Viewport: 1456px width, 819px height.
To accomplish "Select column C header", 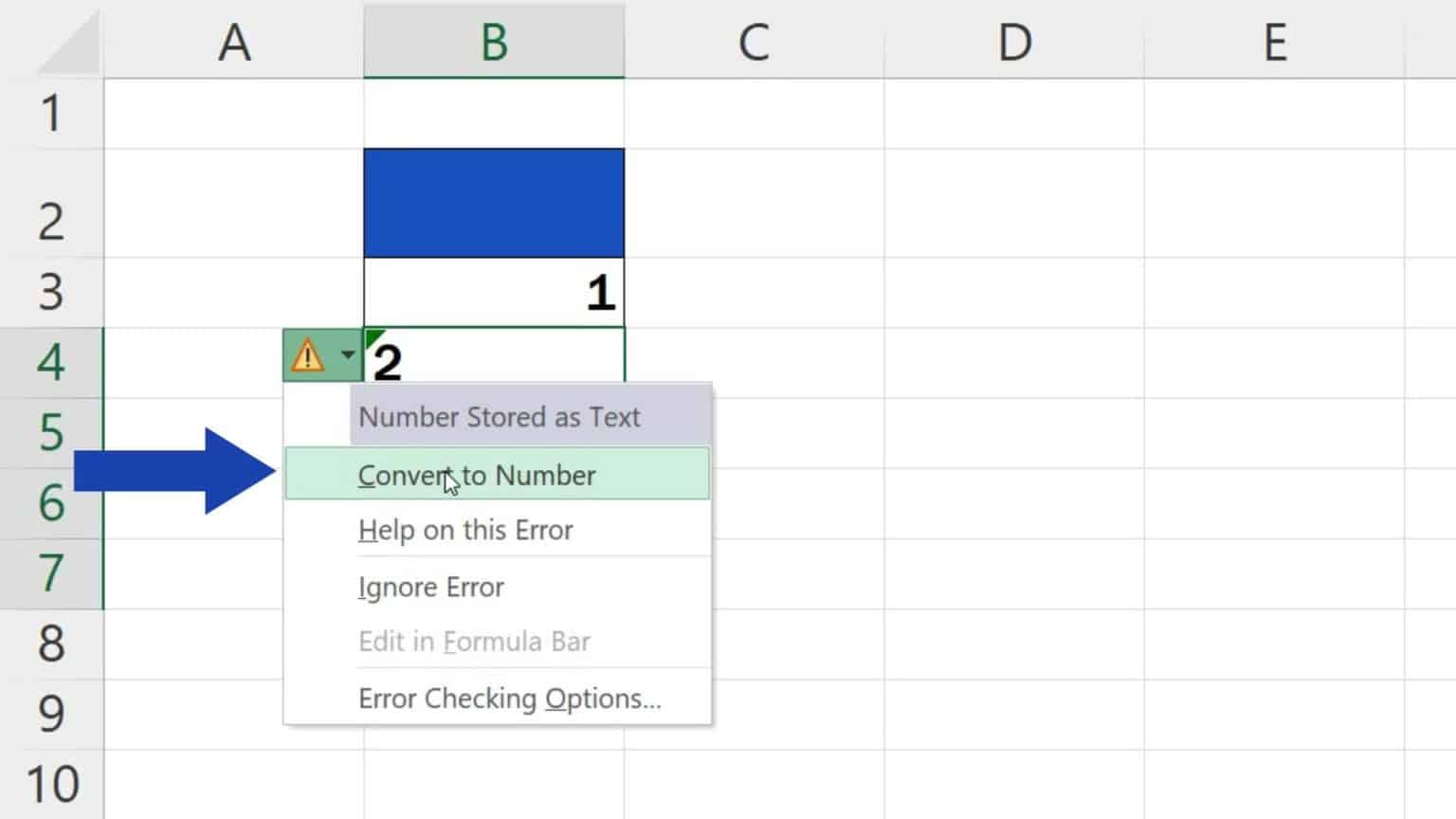I will pos(754,42).
